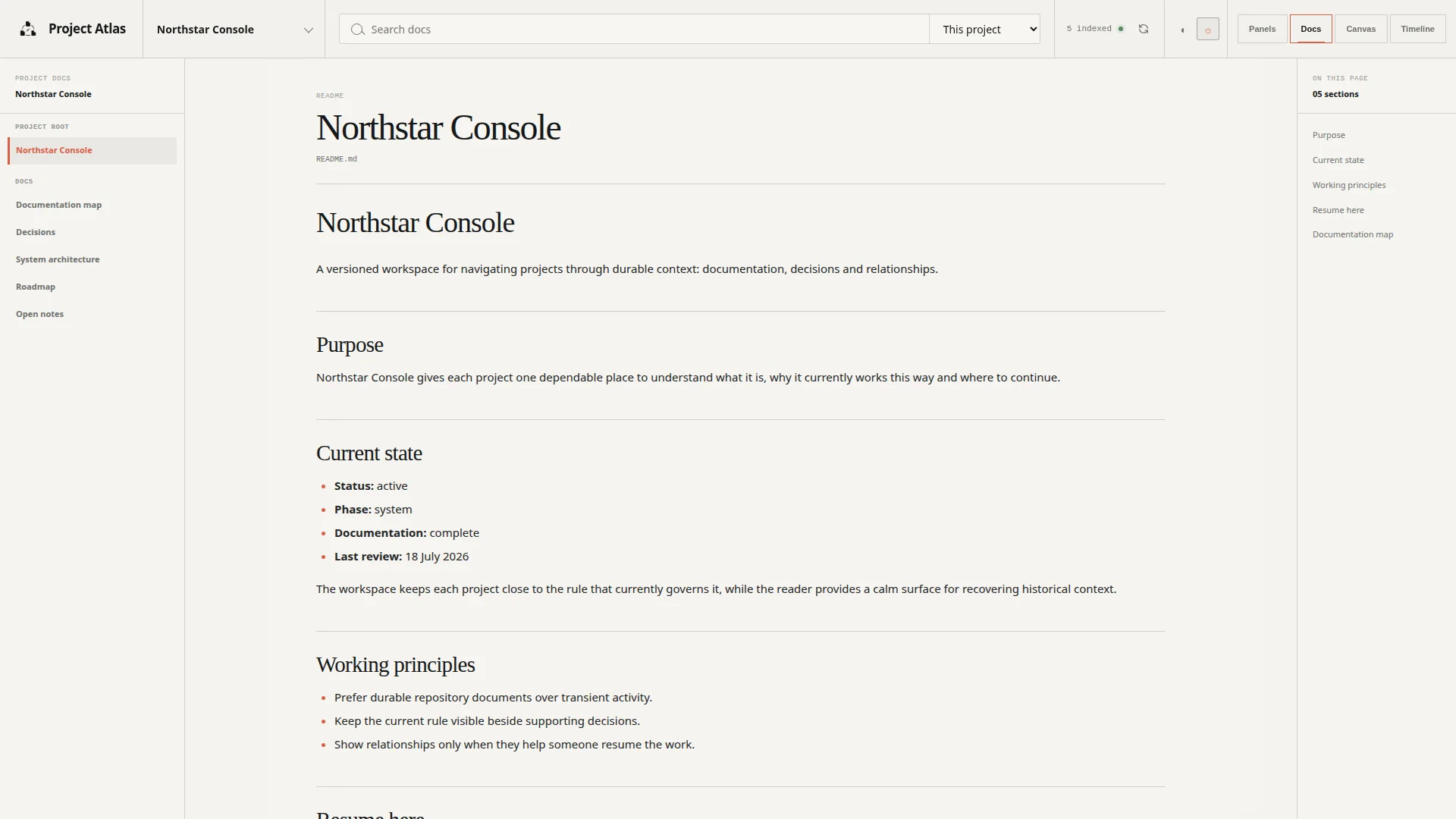Viewport: 1456px width, 819px height.
Task: Select the dark theme moon icon
Action: [x=1183, y=30]
